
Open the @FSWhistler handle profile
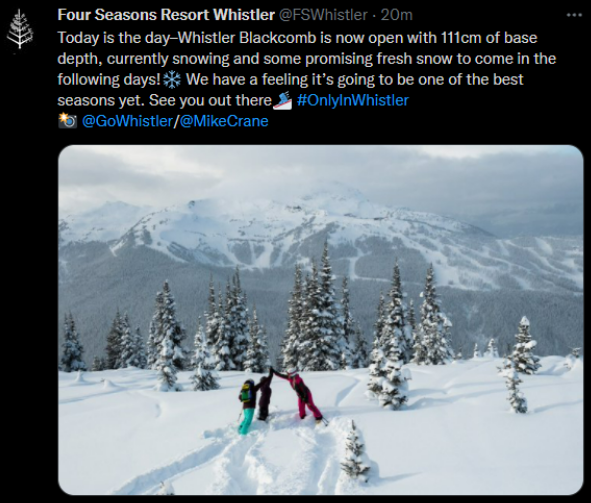(x=323, y=15)
